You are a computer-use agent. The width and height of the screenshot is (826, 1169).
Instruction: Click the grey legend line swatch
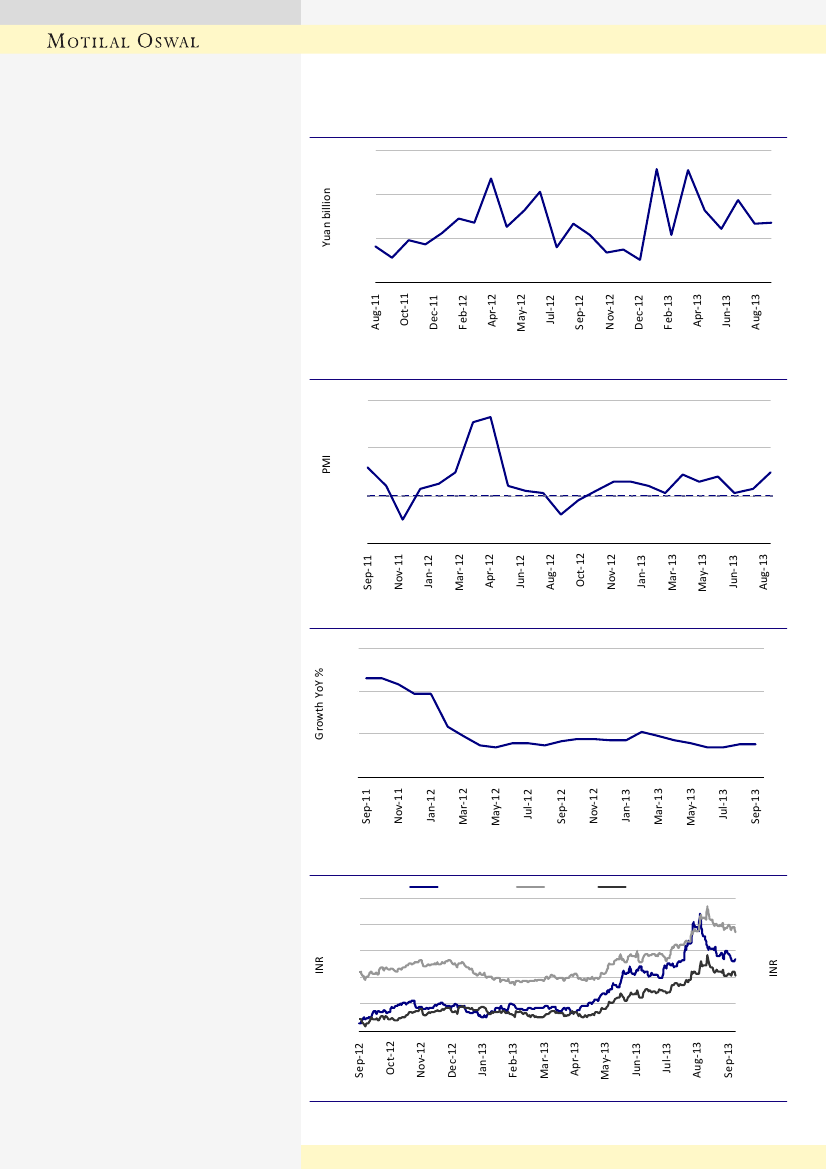pos(530,887)
